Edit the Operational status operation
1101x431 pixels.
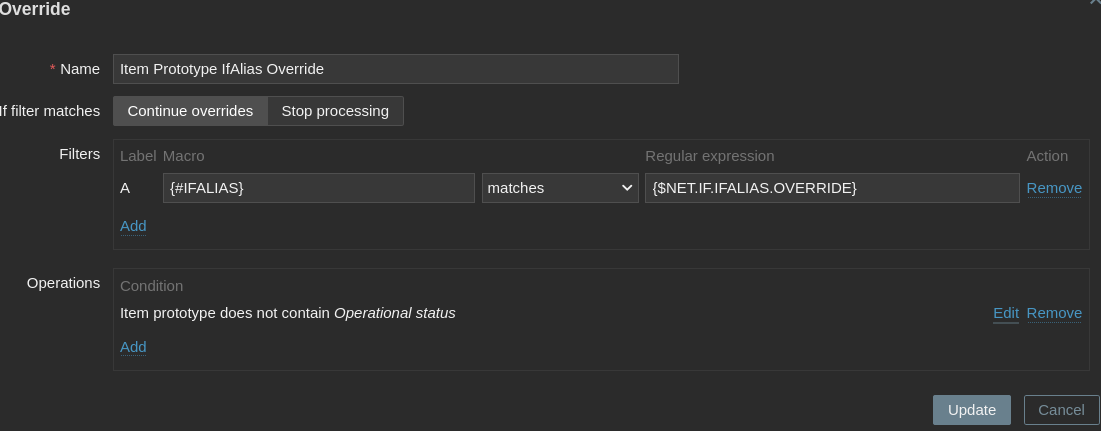1005,313
